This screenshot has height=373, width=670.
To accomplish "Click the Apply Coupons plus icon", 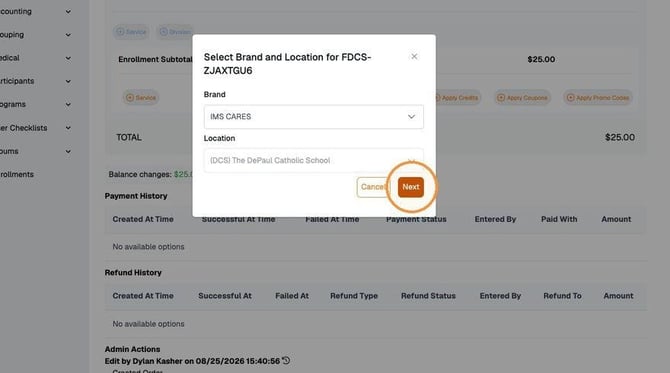I will [x=501, y=98].
